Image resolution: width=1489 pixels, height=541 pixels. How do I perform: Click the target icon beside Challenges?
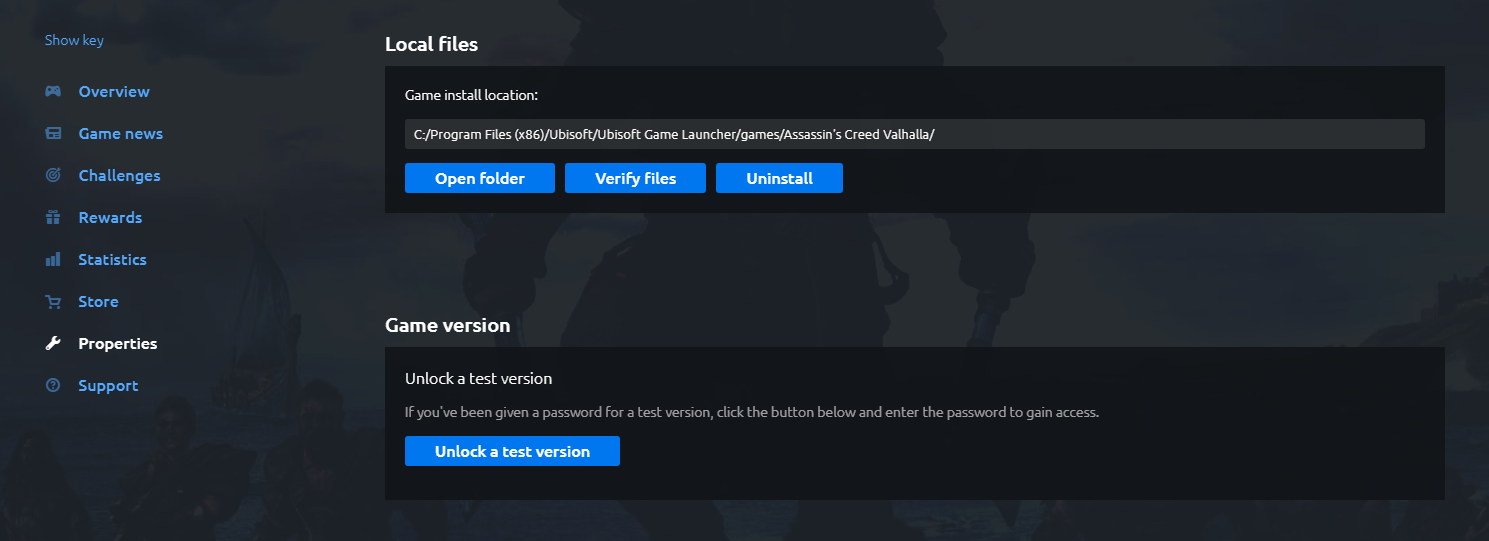(x=53, y=176)
